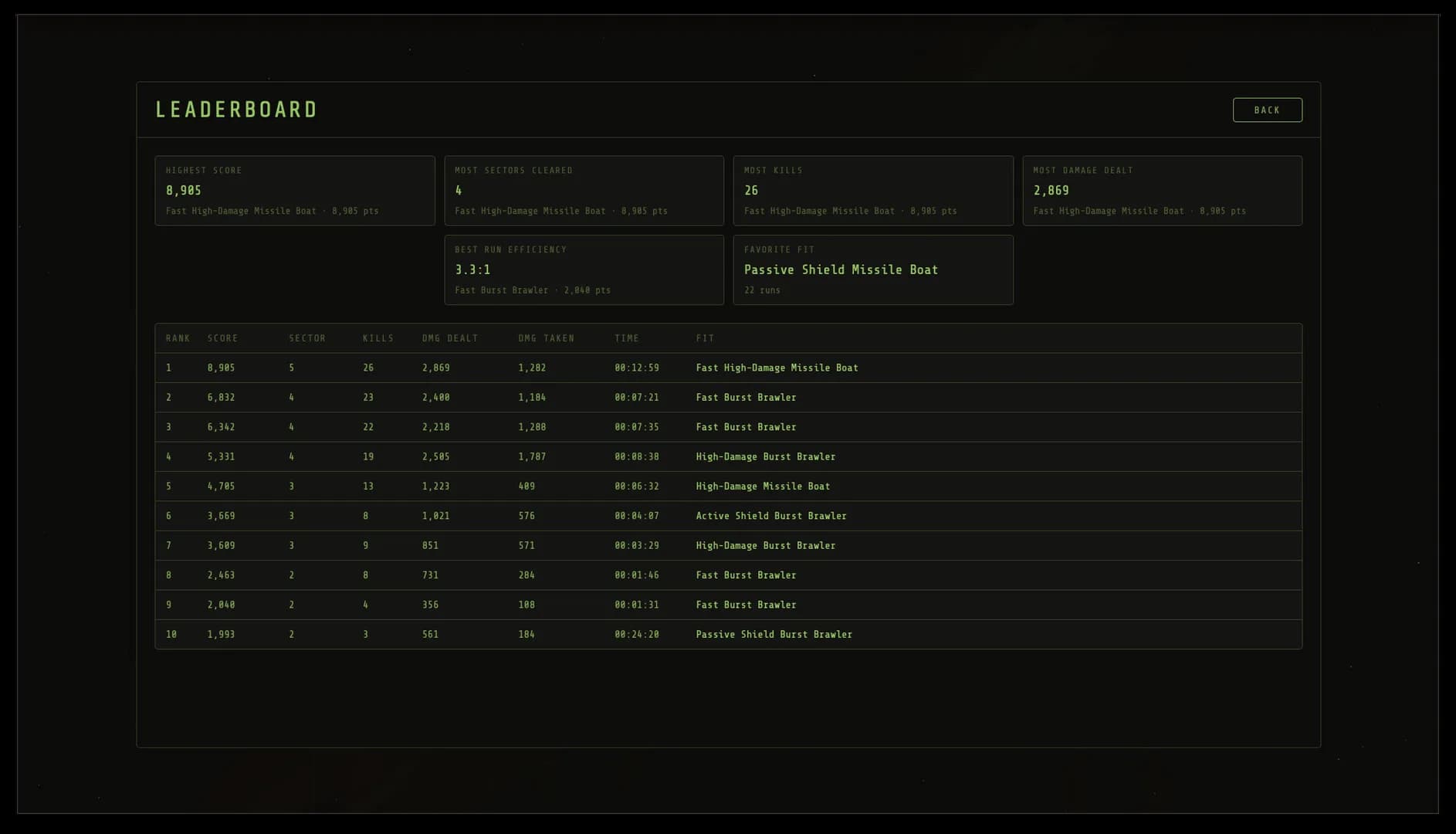Click time 00:24:20 in the table
The image size is (1456, 834).
(637, 634)
